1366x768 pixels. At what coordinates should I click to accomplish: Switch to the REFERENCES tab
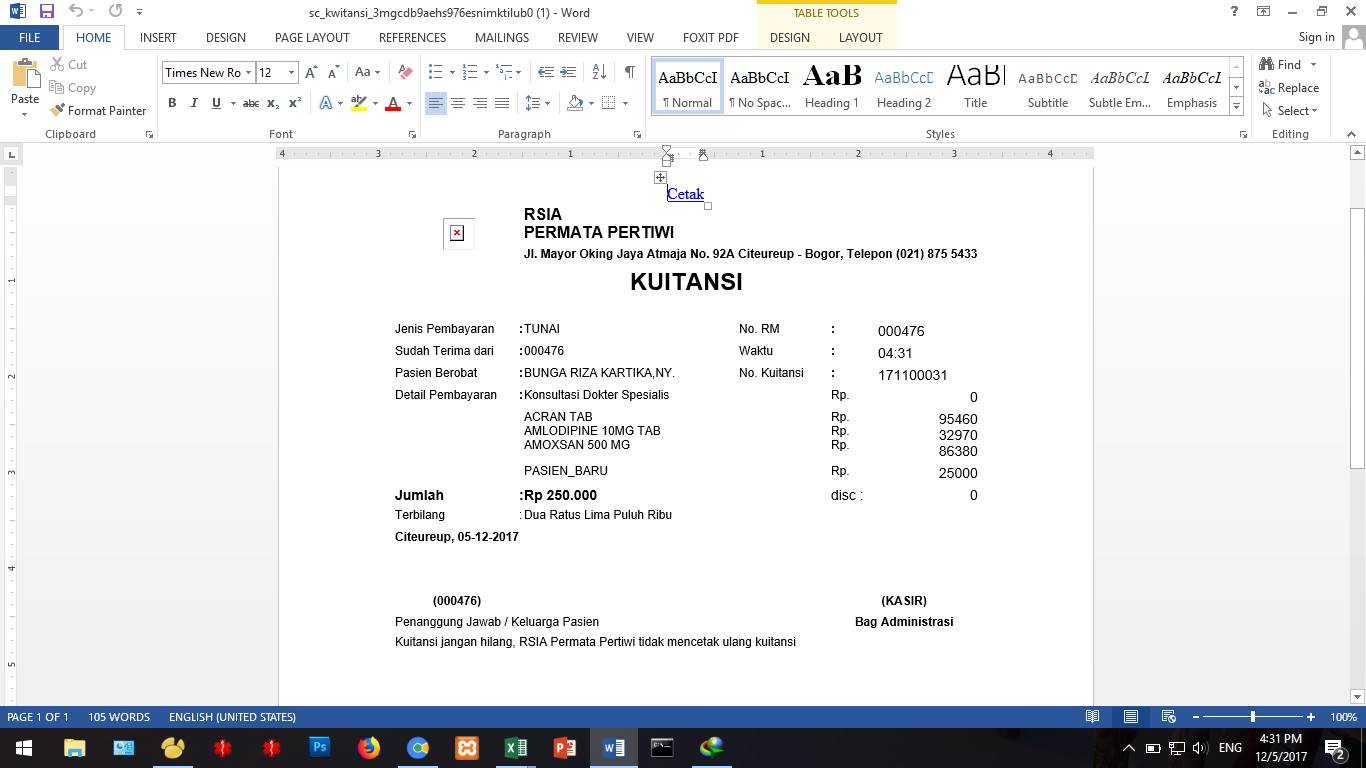click(x=412, y=38)
